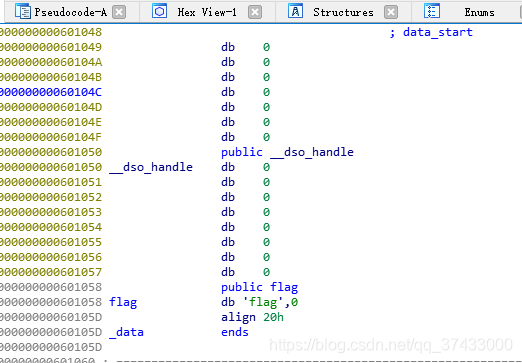The image size is (522, 363).
Task: Select address 0000000000601056
Action: point(51,257)
